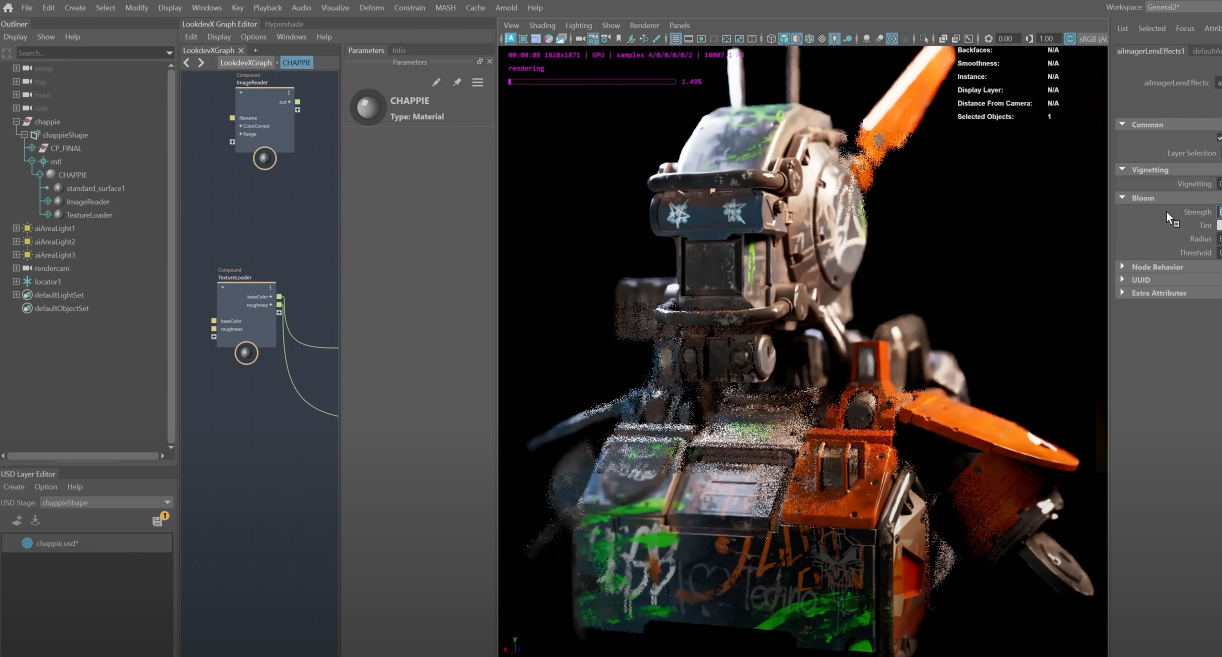Collapse the chappie node in Outliner

pyautogui.click(x=17, y=122)
